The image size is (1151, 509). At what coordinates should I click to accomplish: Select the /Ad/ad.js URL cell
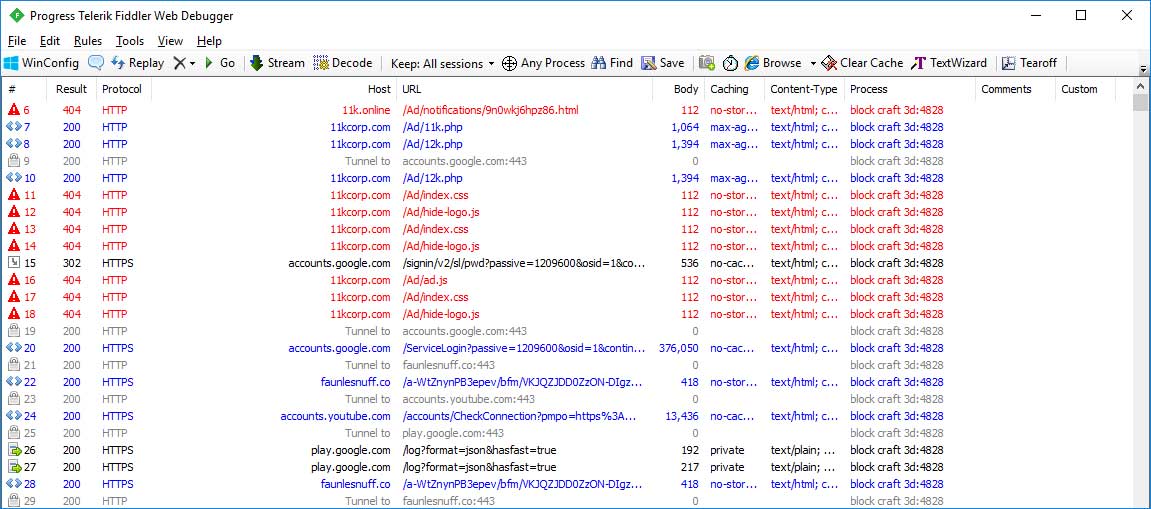(425, 280)
